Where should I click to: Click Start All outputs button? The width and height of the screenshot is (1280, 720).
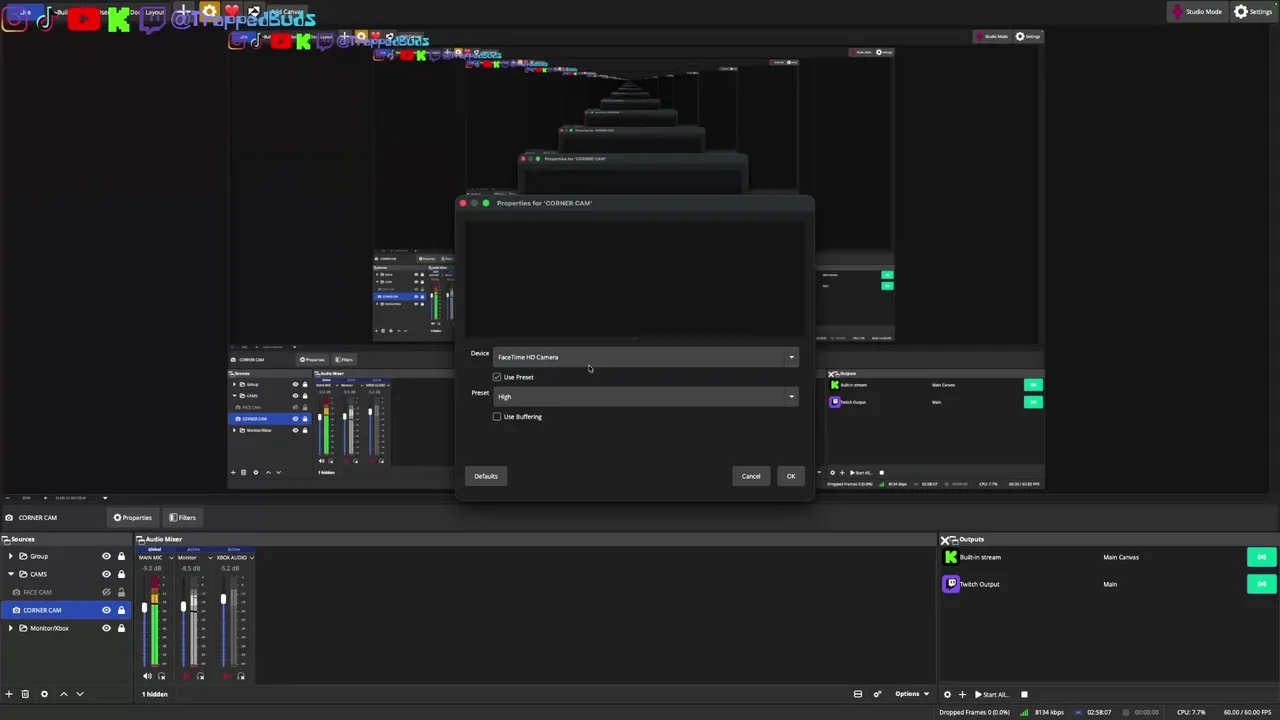click(x=991, y=694)
